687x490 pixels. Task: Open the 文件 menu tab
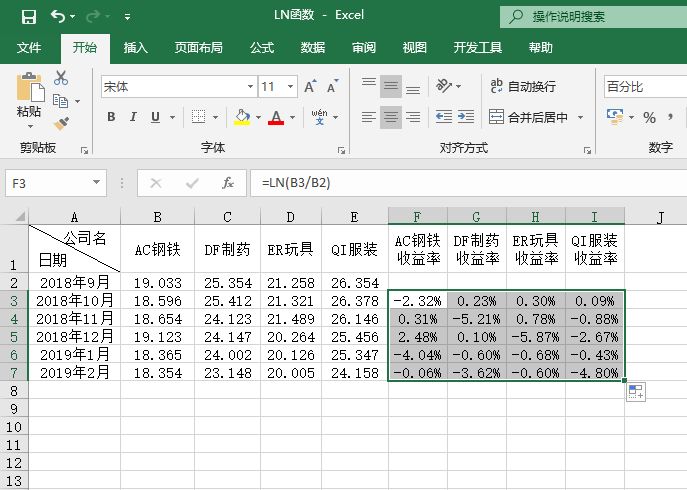point(29,47)
